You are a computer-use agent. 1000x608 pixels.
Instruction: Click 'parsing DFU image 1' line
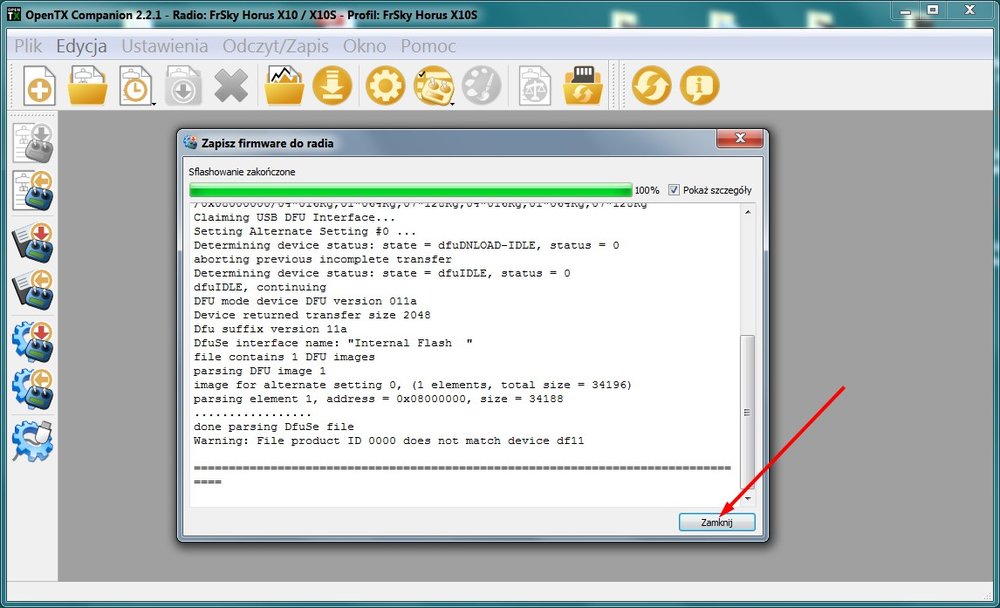(x=260, y=371)
